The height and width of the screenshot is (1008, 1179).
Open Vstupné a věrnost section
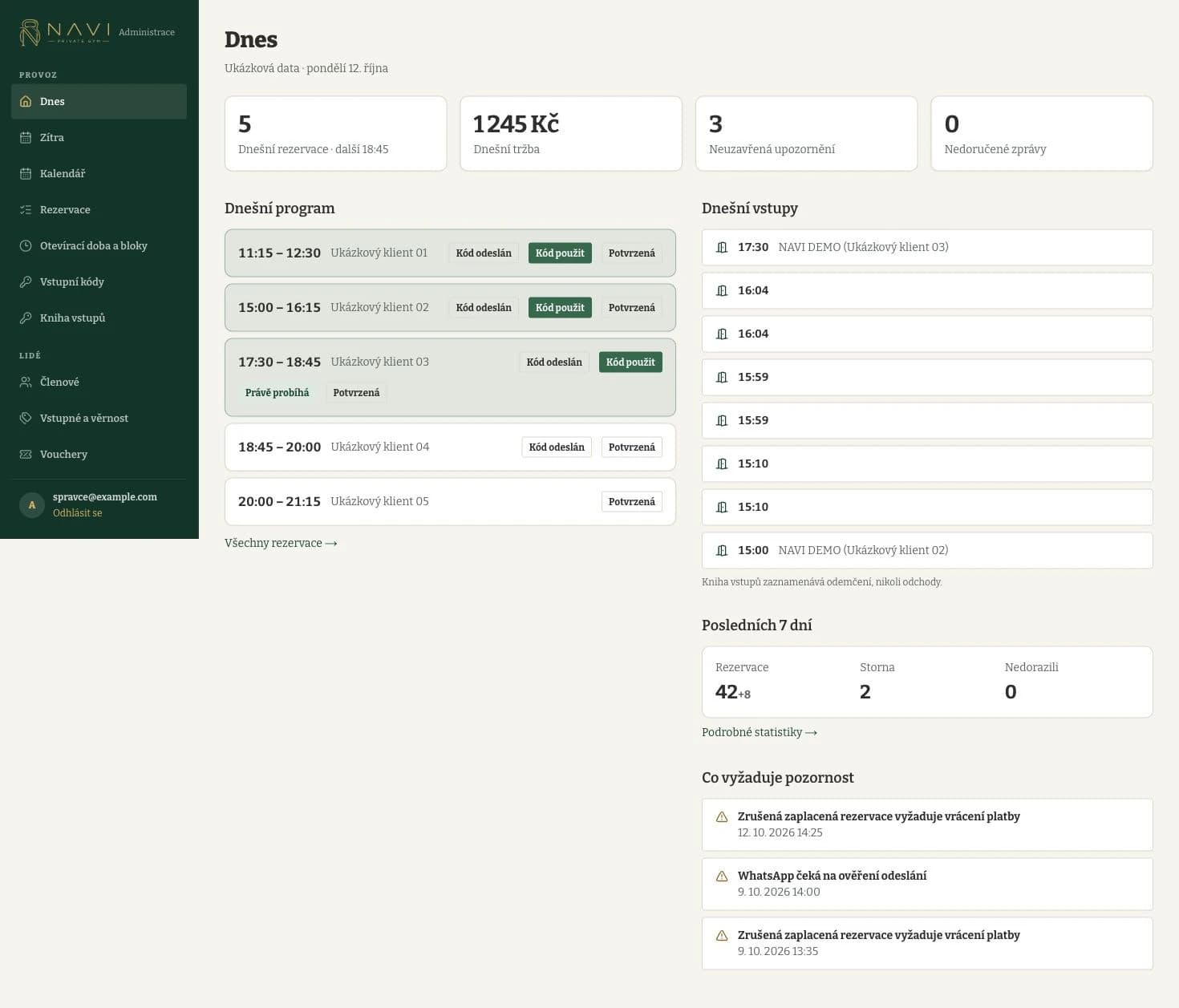[99, 419]
